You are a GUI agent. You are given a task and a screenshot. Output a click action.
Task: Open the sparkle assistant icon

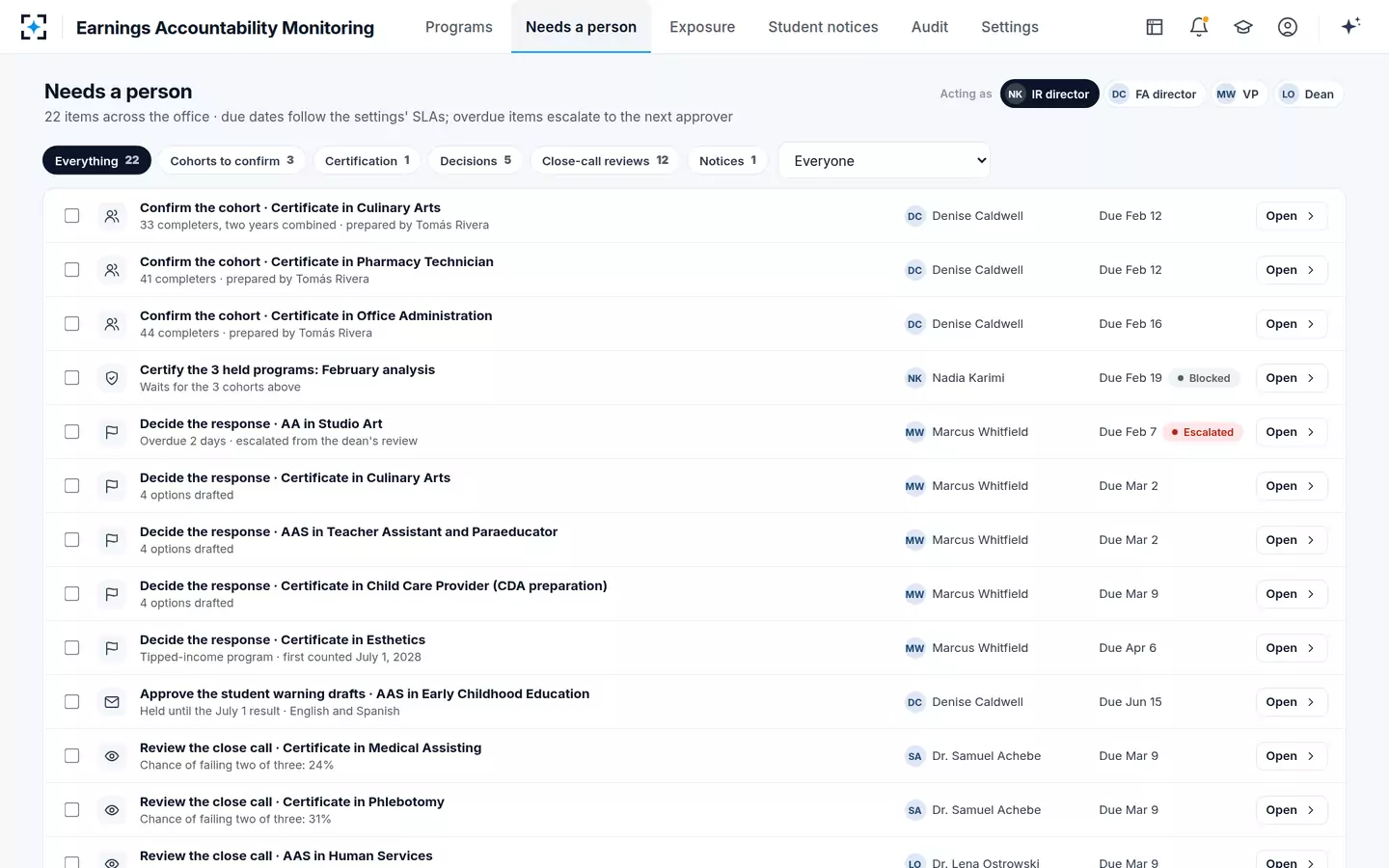(1350, 26)
